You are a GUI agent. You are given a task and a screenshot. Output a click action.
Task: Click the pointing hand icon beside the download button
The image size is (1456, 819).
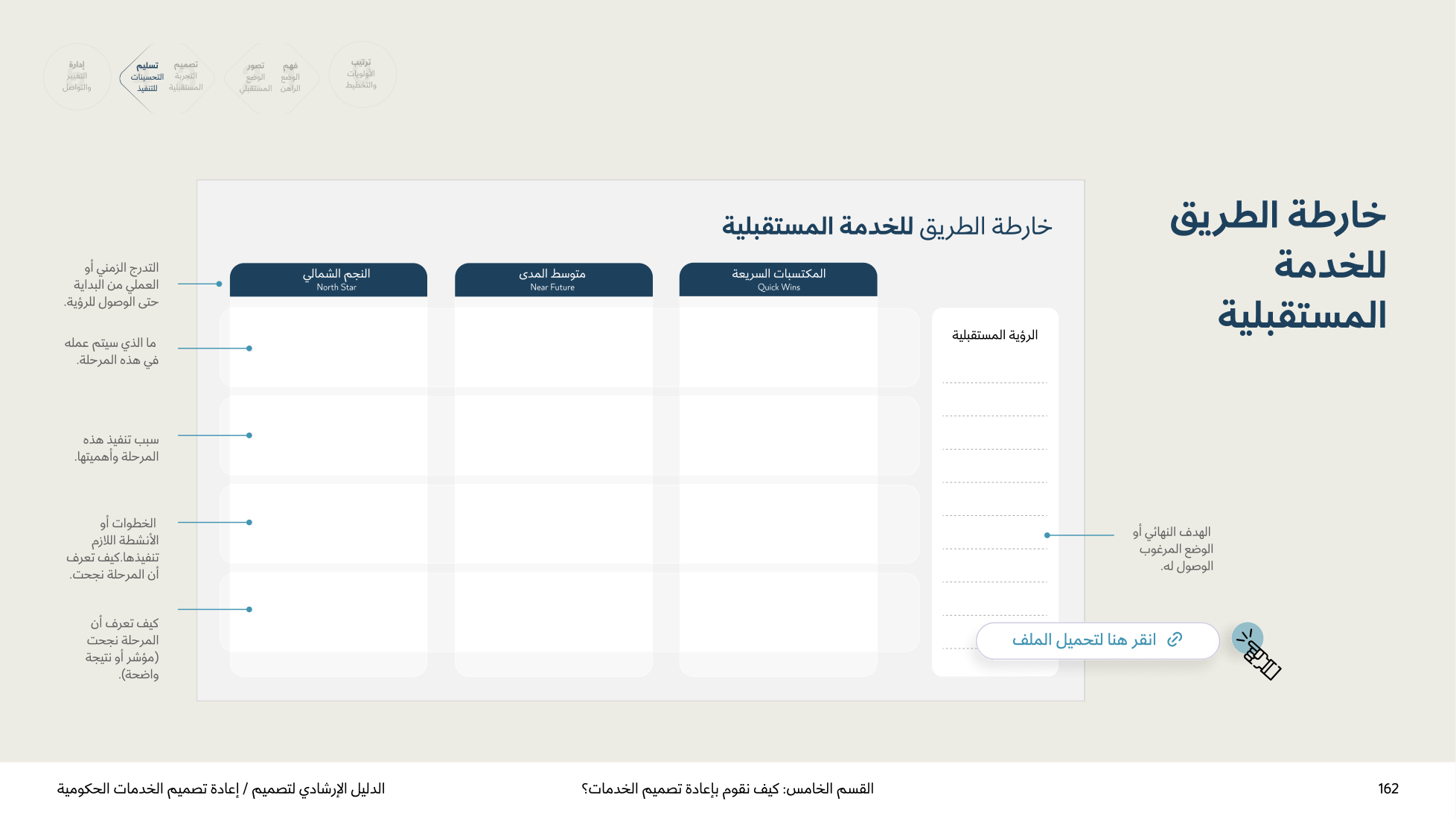(x=1257, y=652)
